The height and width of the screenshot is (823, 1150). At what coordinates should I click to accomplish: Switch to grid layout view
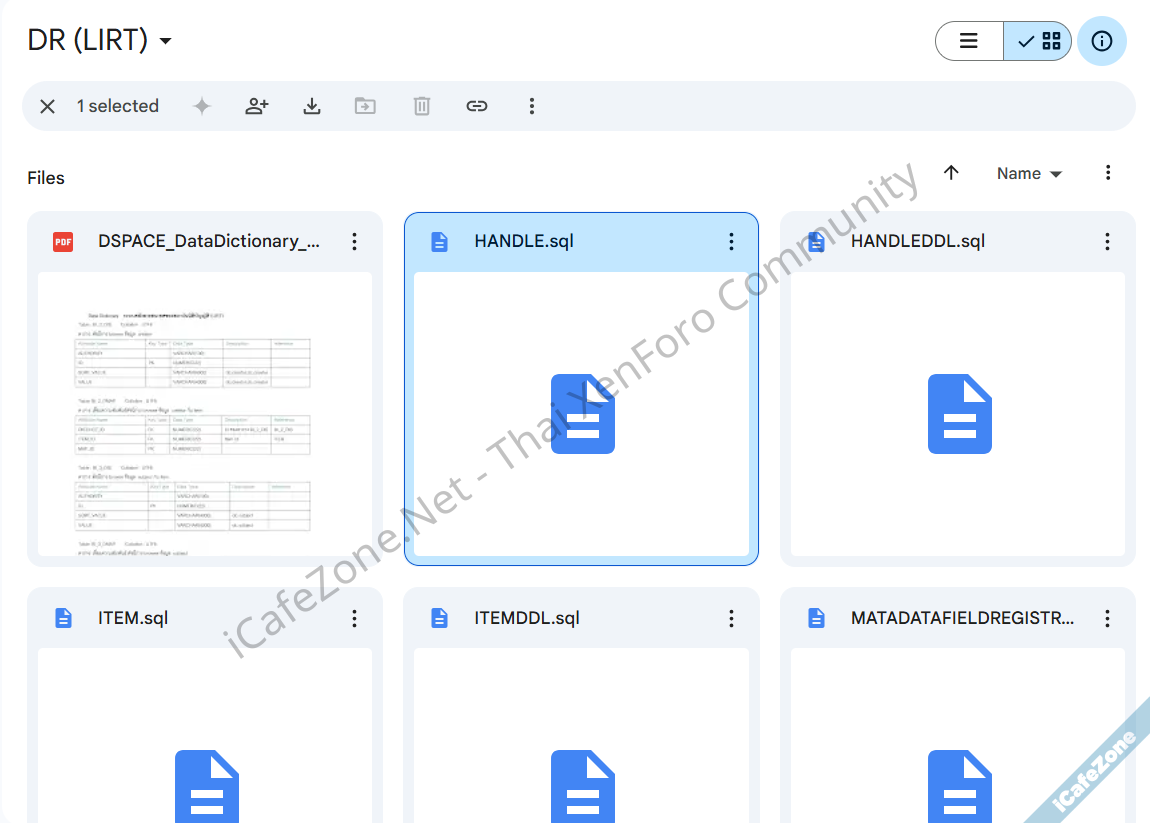(x=1038, y=41)
